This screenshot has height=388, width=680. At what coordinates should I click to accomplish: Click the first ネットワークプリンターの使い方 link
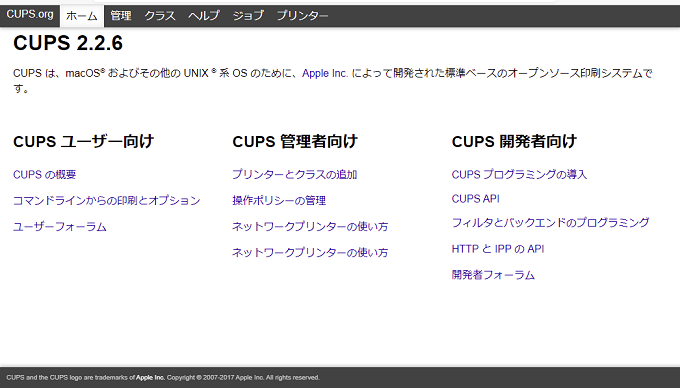click(x=311, y=227)
